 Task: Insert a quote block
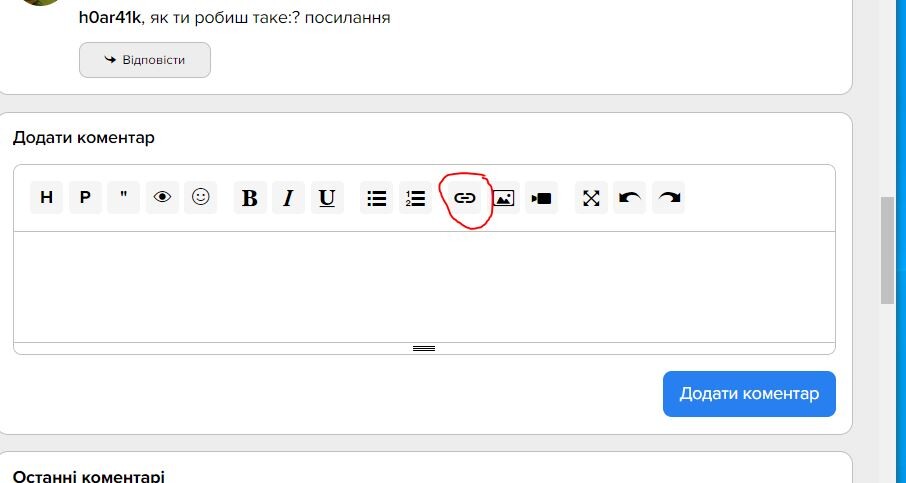click(x=124, y=198)
